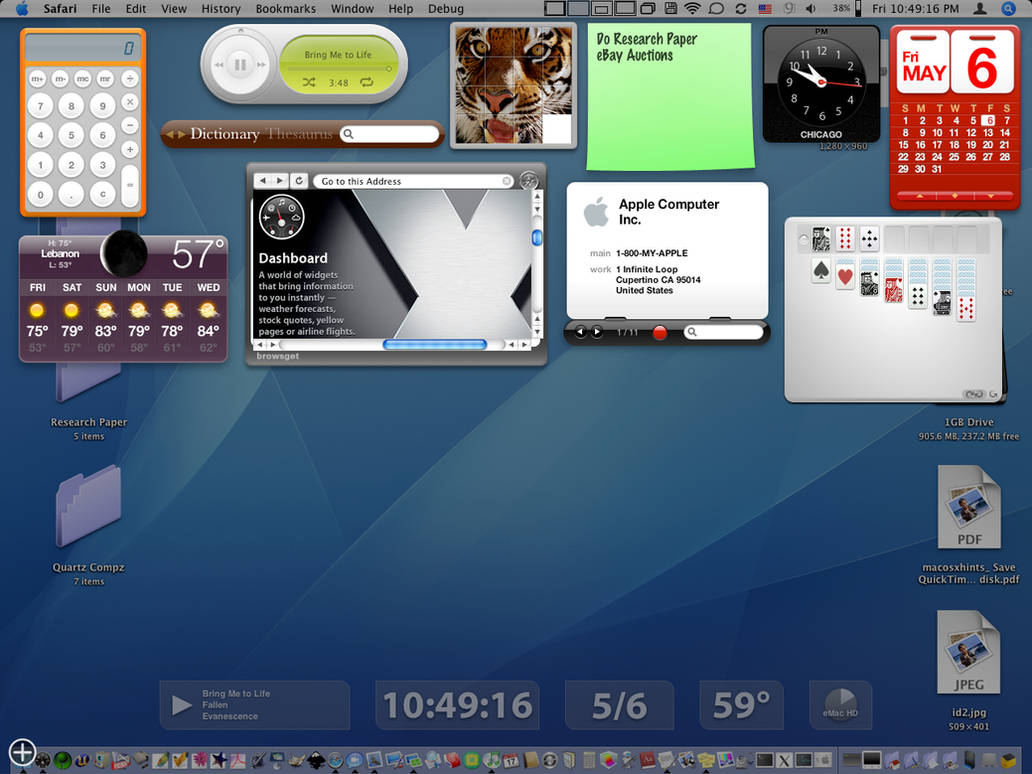The height and width of the screenshot is (774, 1032).
Task: Toggle shuffle in the iTunes widget
Action: tap(309, 82)
